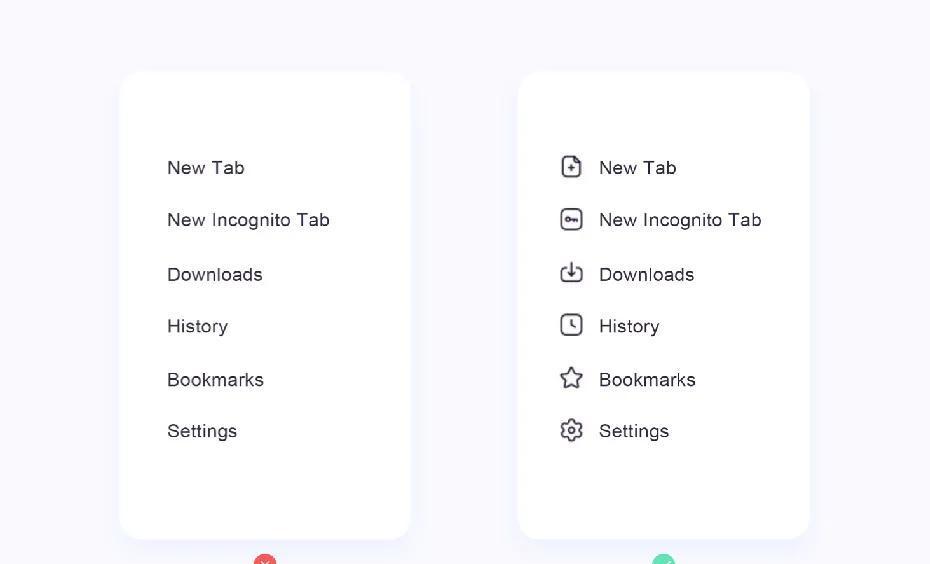Open Downloads in the text-only menu

click(215, 275)
